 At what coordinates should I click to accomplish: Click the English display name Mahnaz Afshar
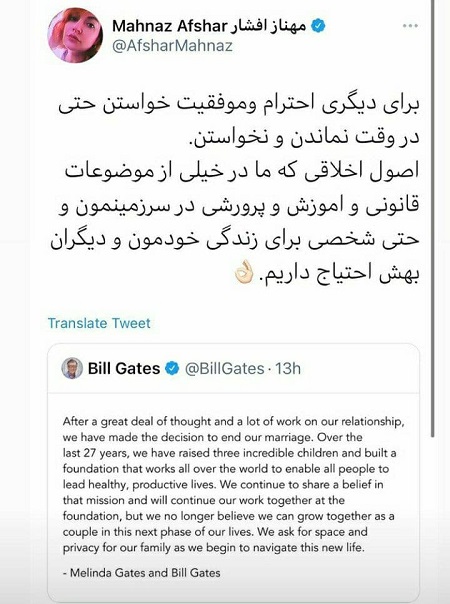170,26
